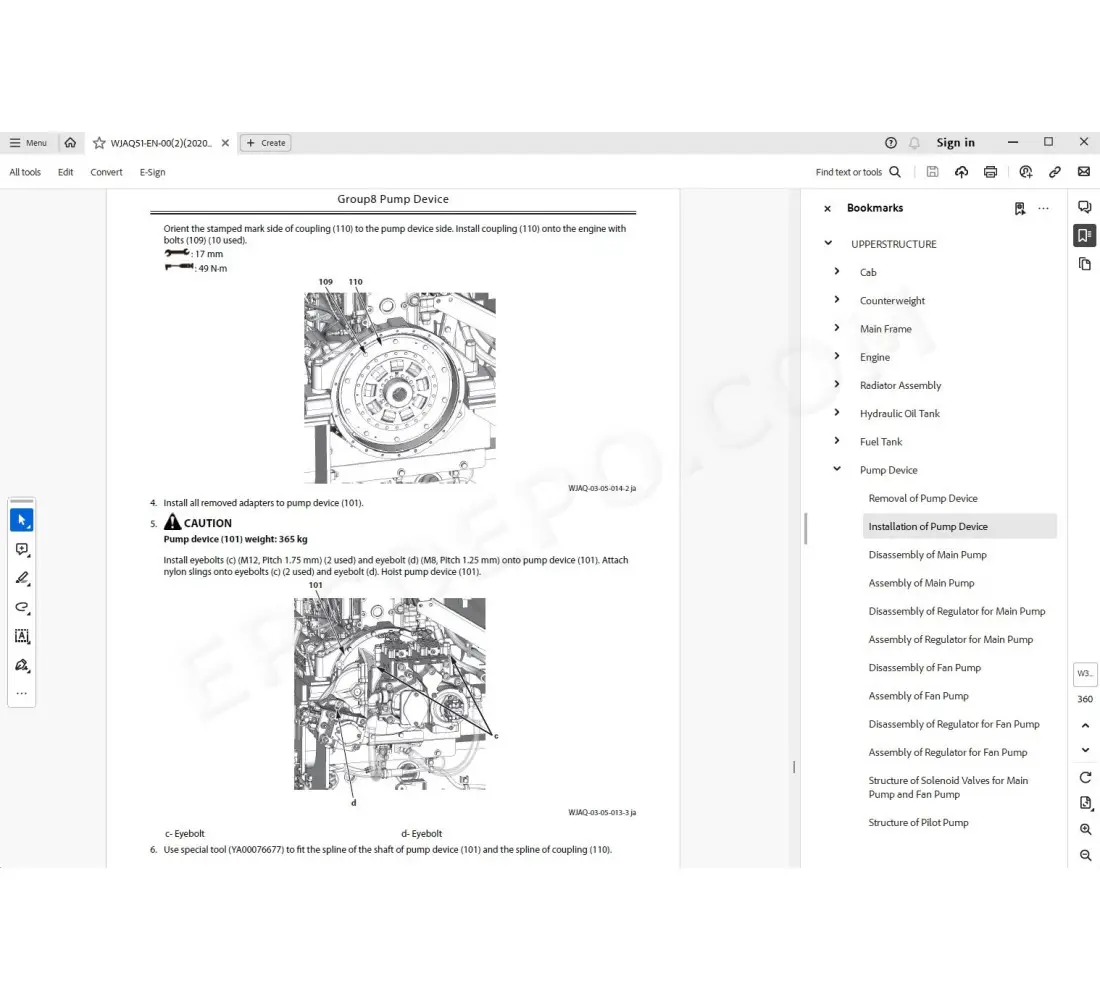Expand the Radiator Assembly bookmark
The image size is (1100, 1000).
click(x=836, y=385)
